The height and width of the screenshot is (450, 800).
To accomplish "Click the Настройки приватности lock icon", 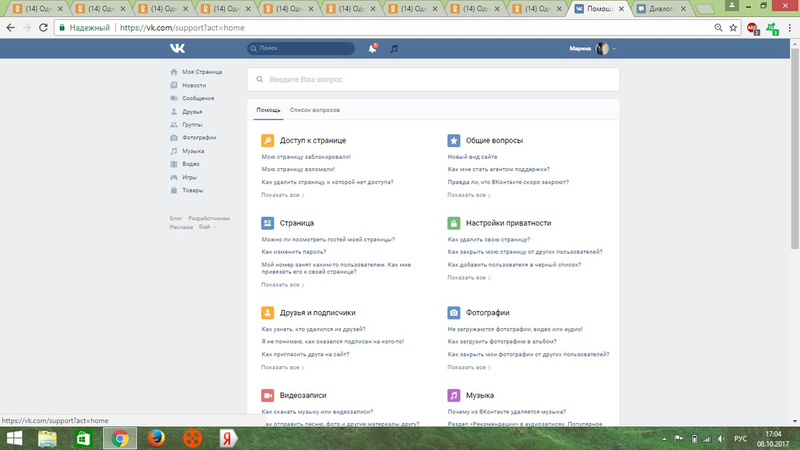I will coord(454,223).
